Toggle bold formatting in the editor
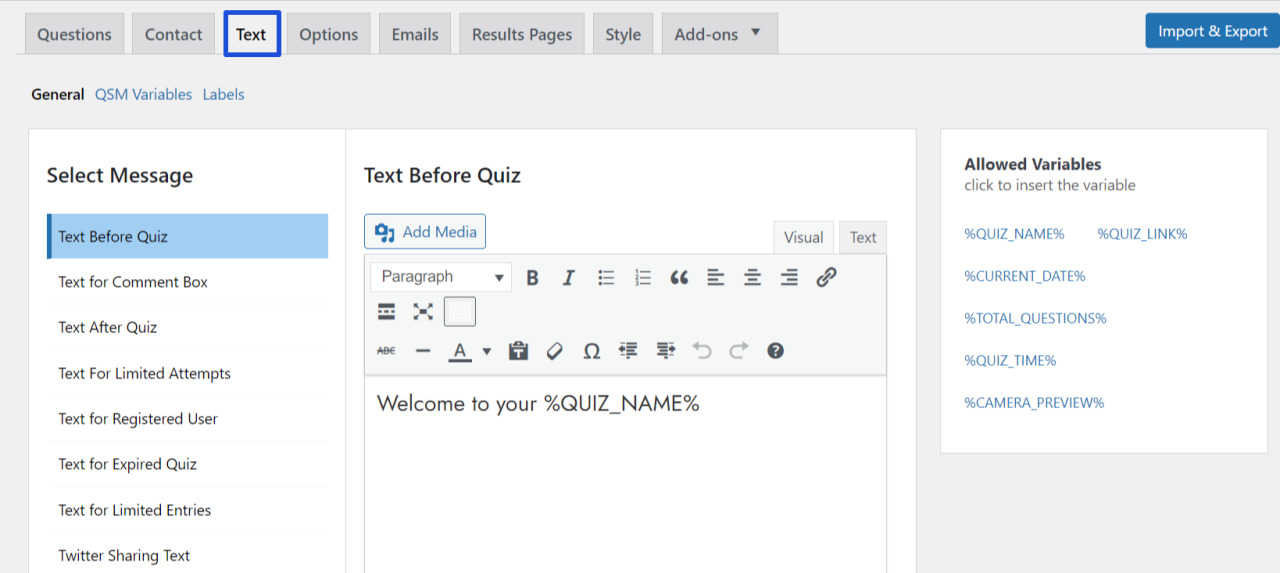Image resolution: width=1280 pixels, height=573 pixels. 533,278
